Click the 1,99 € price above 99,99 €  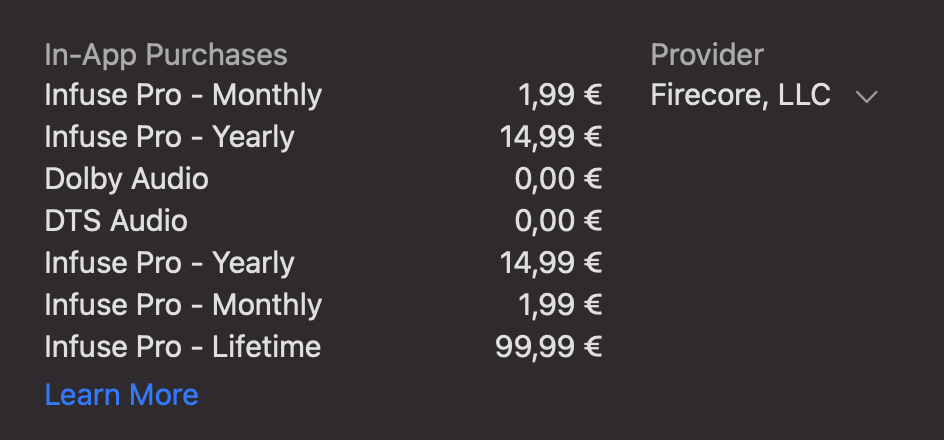(x=560, y=305)
